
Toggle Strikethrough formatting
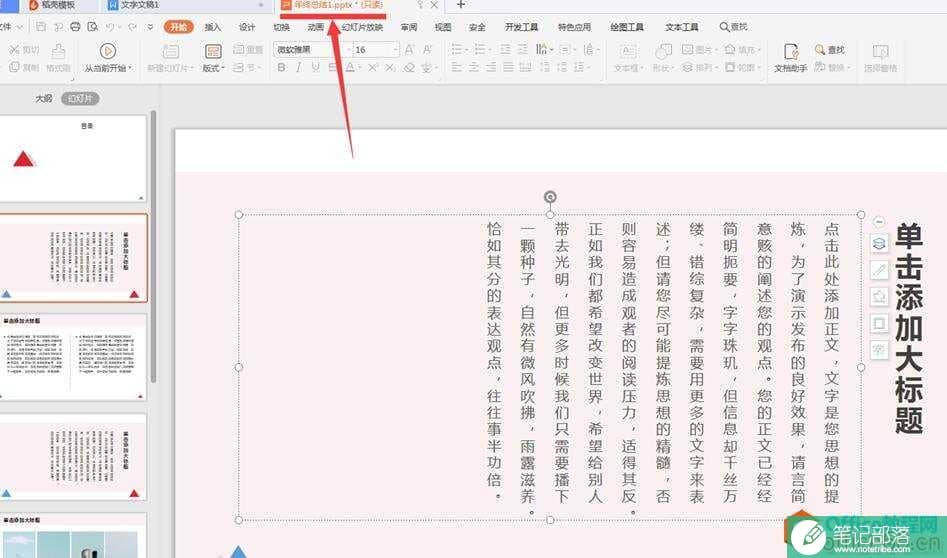(333, 67)
